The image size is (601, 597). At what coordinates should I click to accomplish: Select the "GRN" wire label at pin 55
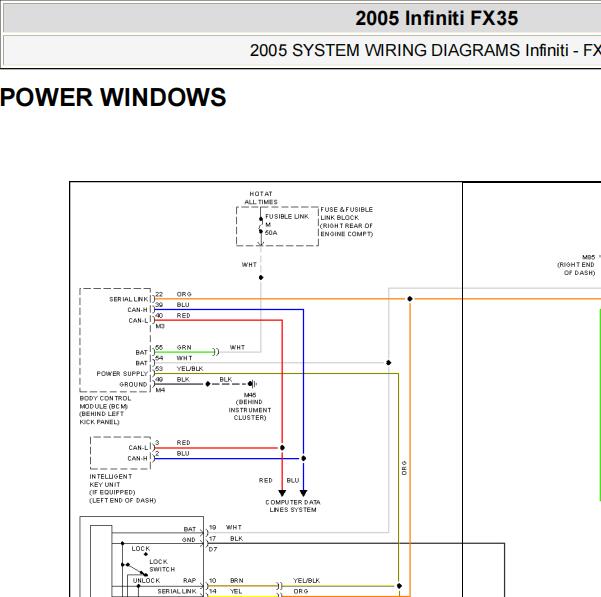[x=184, y=347]
